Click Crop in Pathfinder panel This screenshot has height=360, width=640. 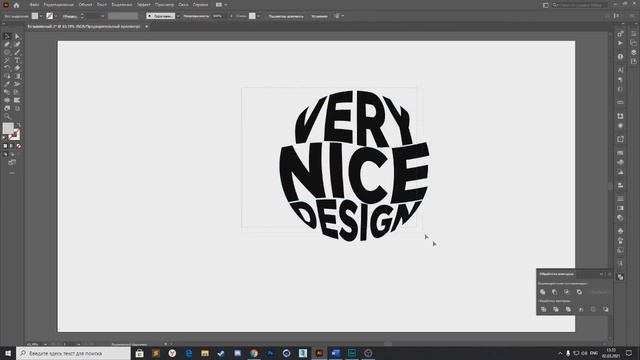coord(581,309)
